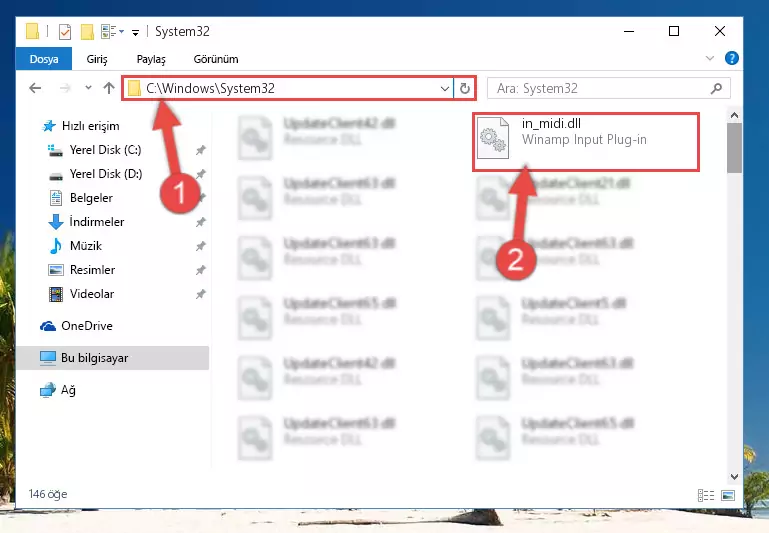Open the recent locations dropdown arrow
The height and width of the screenshot is (533, 769).
click(x=88, y=88)
